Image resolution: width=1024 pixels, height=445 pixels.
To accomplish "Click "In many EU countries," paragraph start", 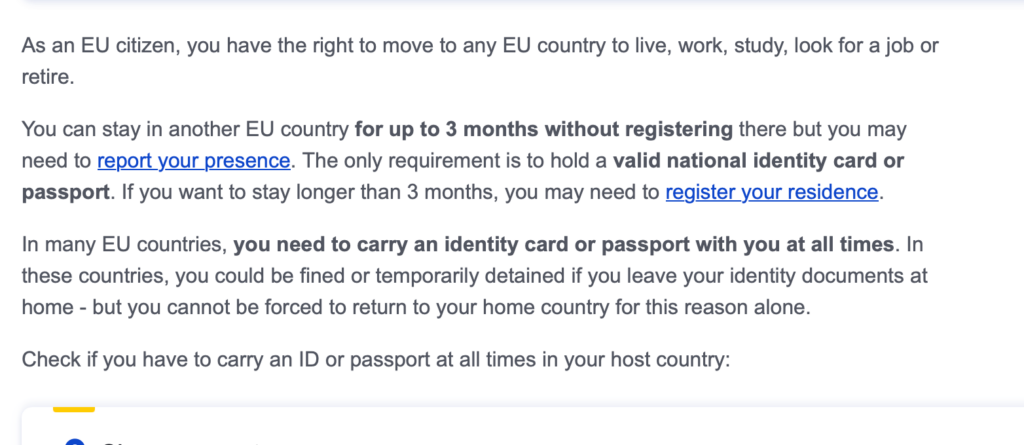I will (x=125, y=245).
